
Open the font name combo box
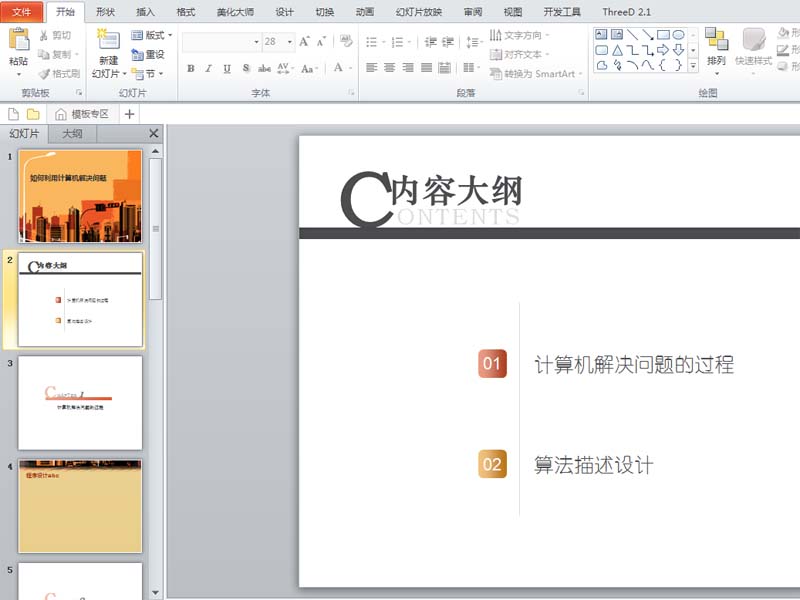221,42
